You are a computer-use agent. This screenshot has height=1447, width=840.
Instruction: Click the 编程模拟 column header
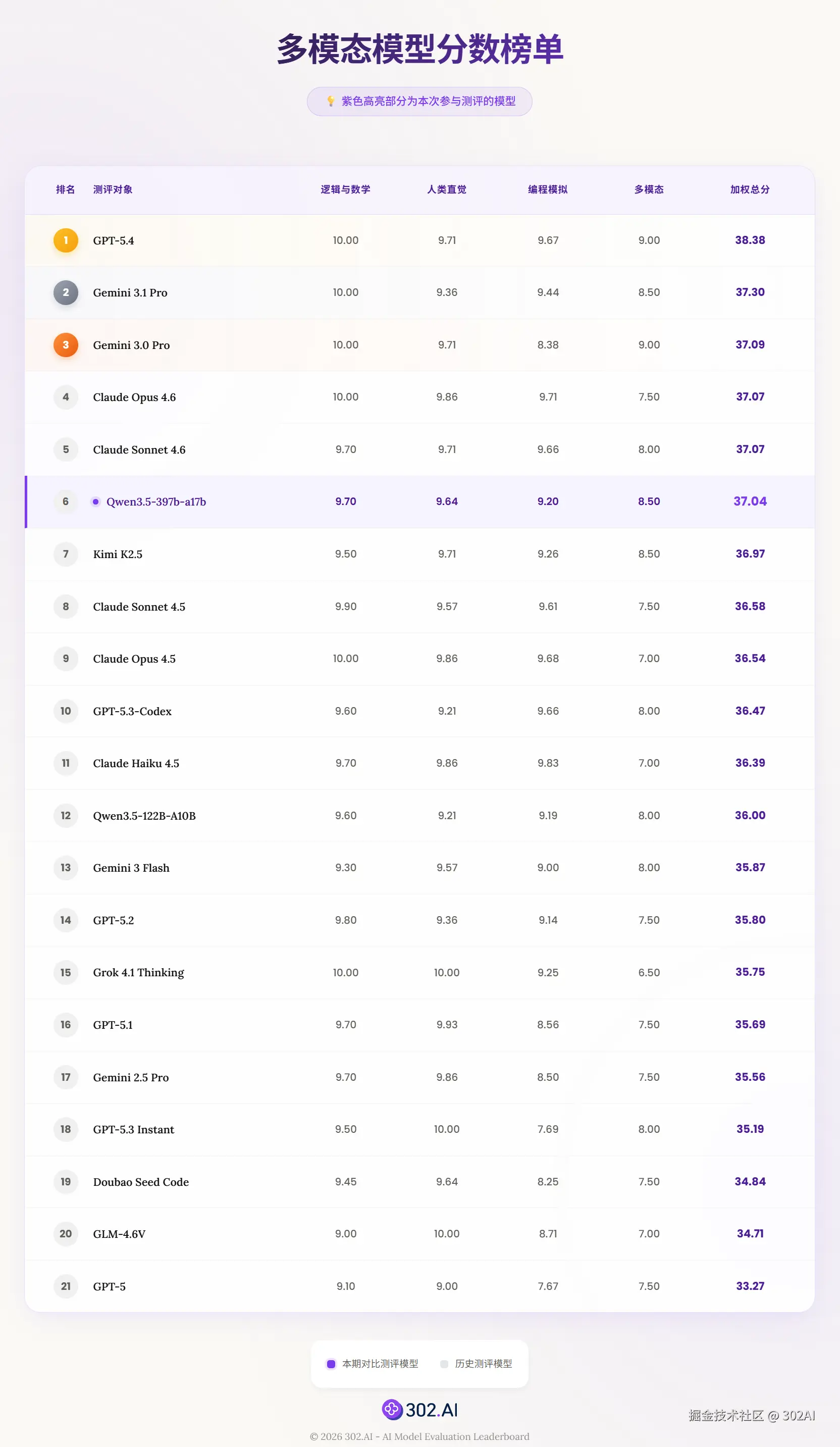[547, 189]
